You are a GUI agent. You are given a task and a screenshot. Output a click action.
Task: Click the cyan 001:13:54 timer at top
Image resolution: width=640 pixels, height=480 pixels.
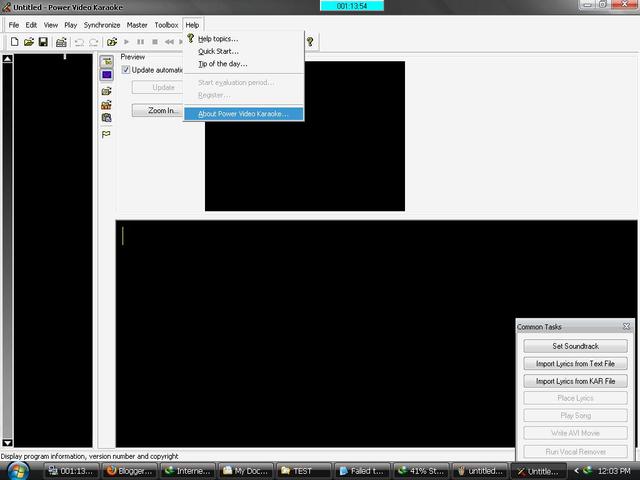point(352,6)
